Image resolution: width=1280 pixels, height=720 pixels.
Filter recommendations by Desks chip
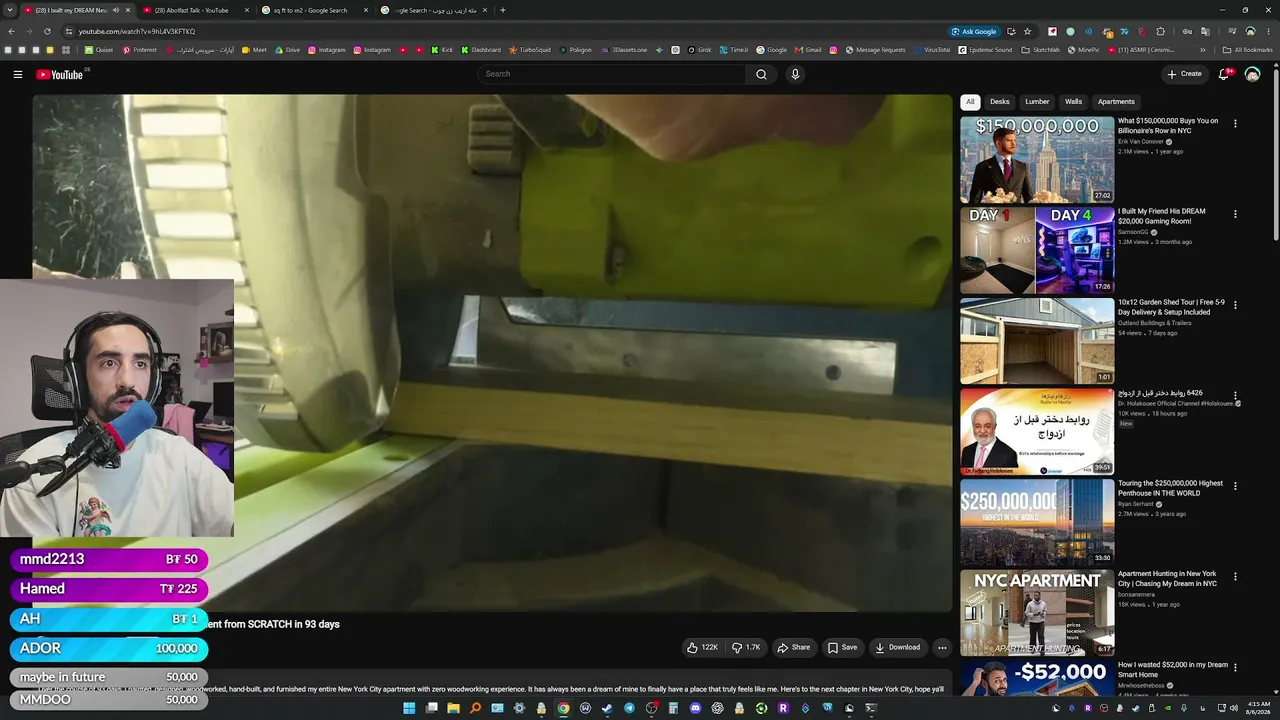point(1000,101)
